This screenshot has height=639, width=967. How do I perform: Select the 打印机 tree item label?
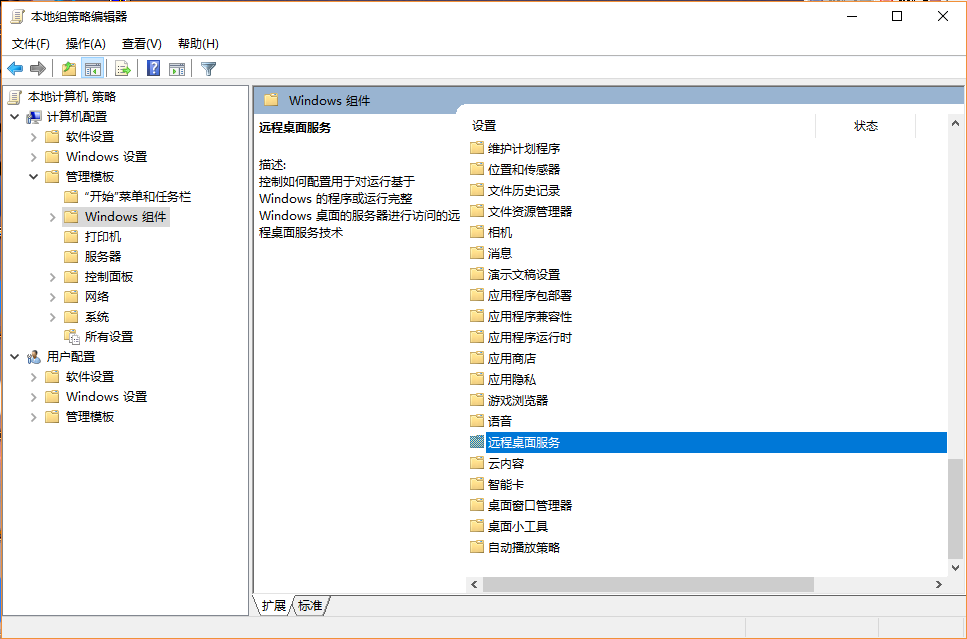point(103,237)
